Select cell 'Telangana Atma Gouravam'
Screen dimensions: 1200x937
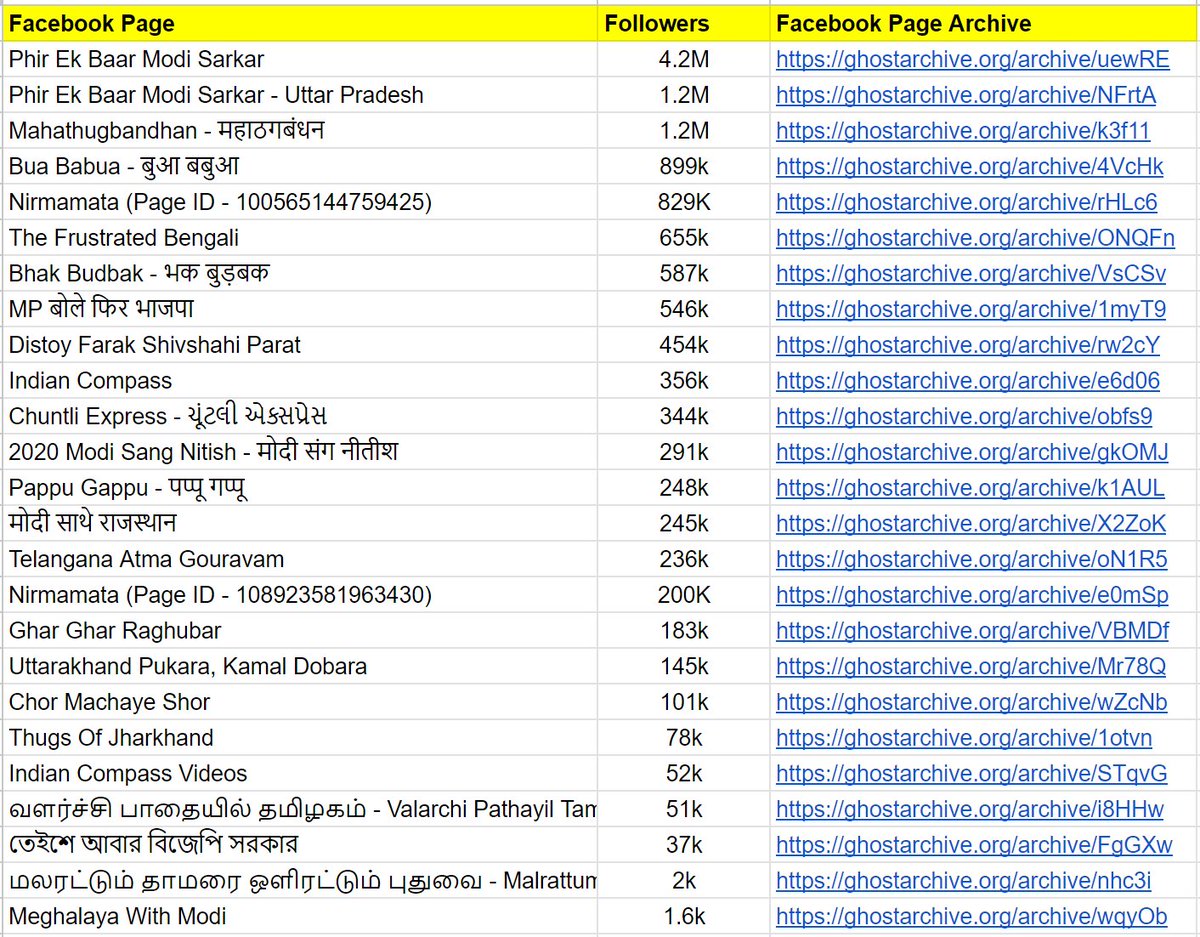(x=299, y=559)
